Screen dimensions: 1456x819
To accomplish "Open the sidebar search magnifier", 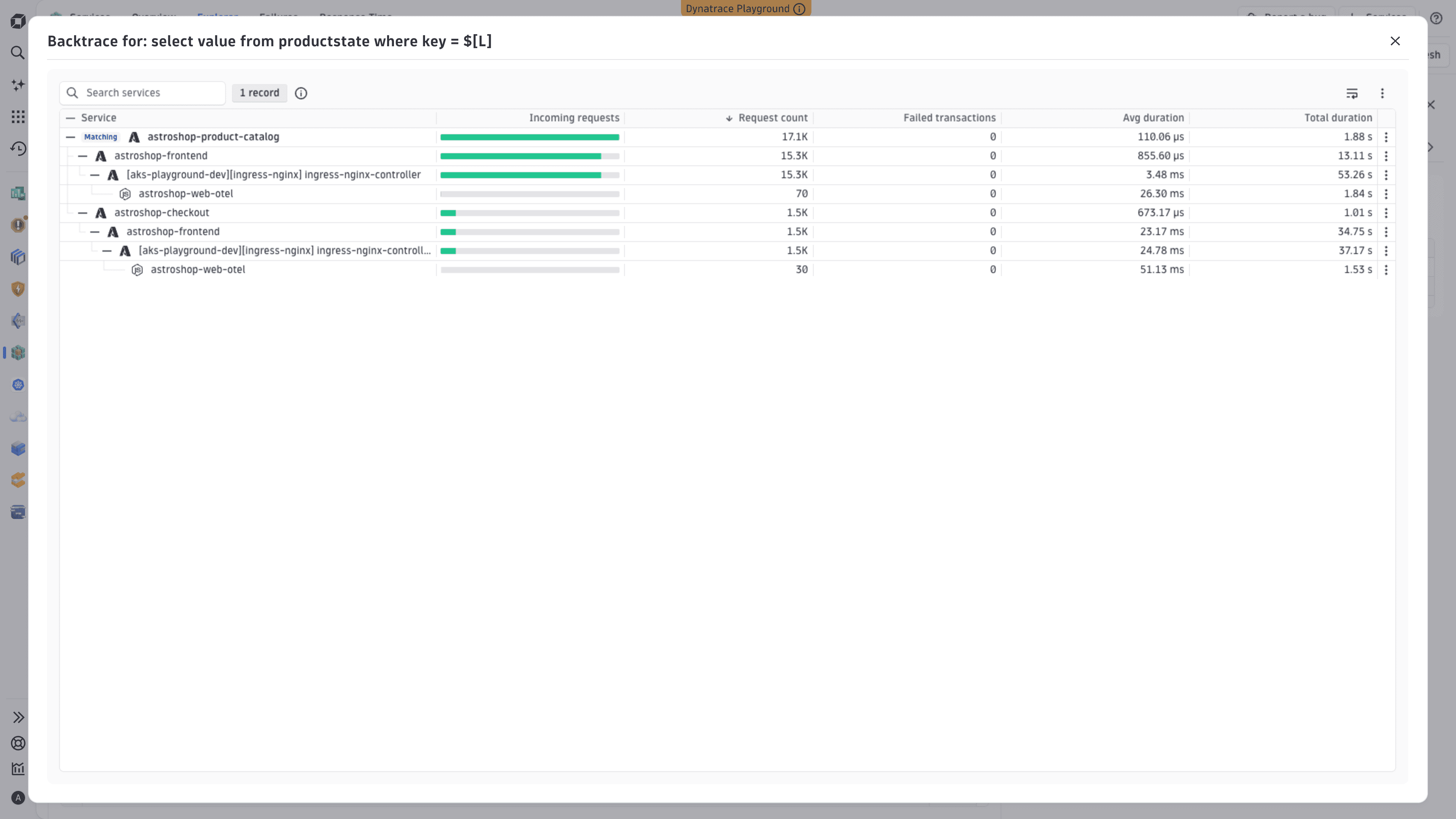I will point(18,53).
